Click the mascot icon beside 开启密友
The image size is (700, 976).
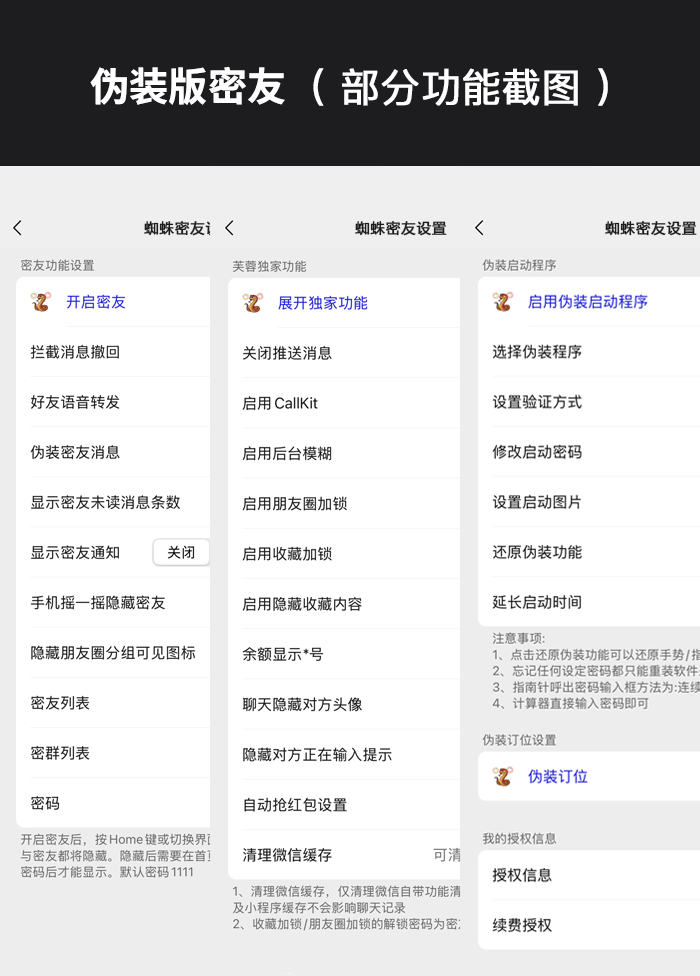(41, 302)
